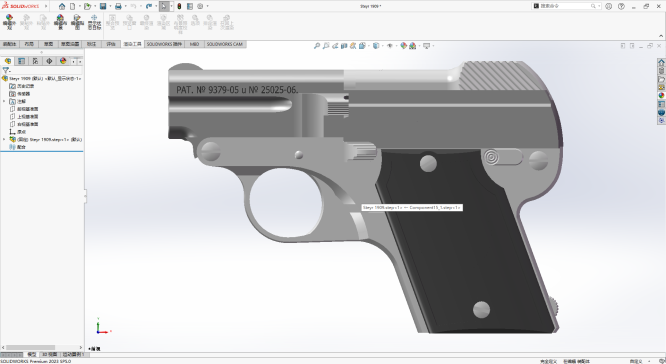
Task: Open PropertyManager panel tab
Action: coord(22,61)
